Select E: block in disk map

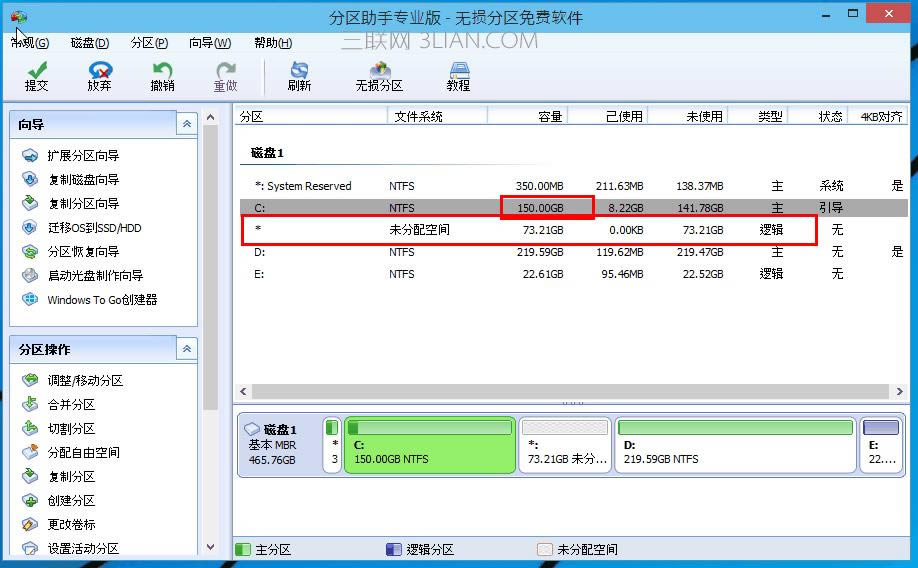tap(881, 445)
